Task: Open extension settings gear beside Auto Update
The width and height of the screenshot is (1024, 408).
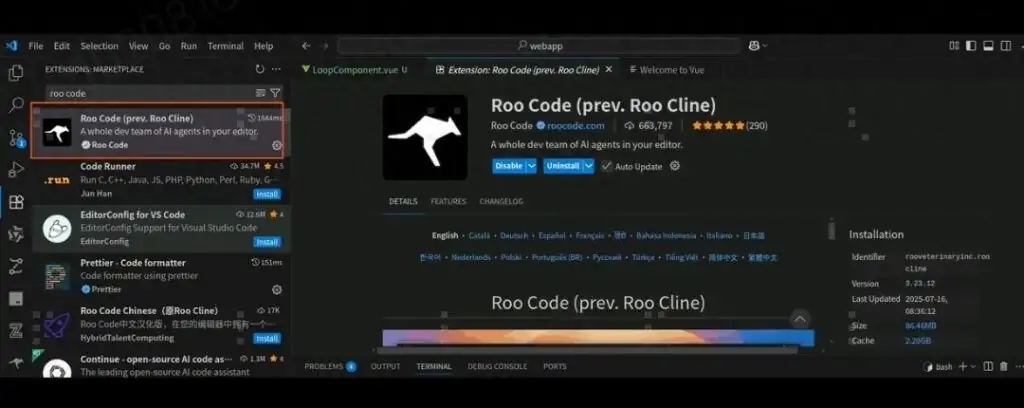Action: [x=675, y=166]
